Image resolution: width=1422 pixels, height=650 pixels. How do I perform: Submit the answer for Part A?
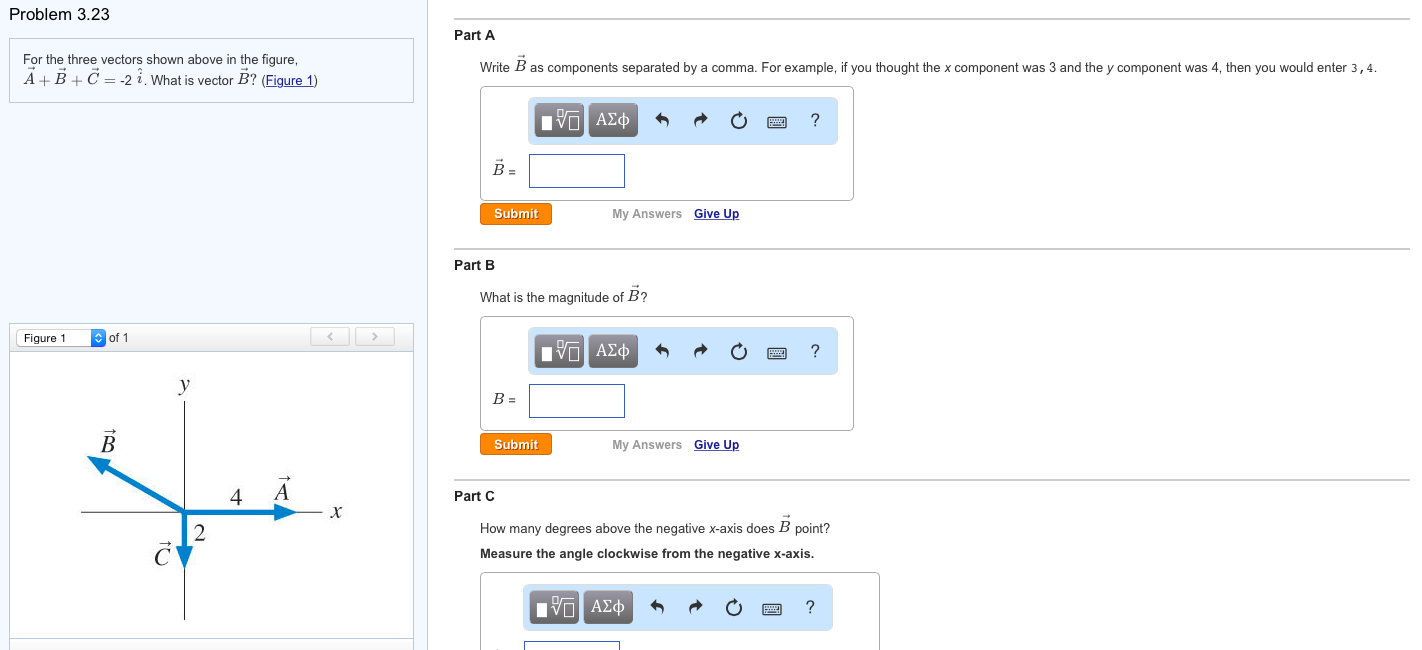point(515,213)
